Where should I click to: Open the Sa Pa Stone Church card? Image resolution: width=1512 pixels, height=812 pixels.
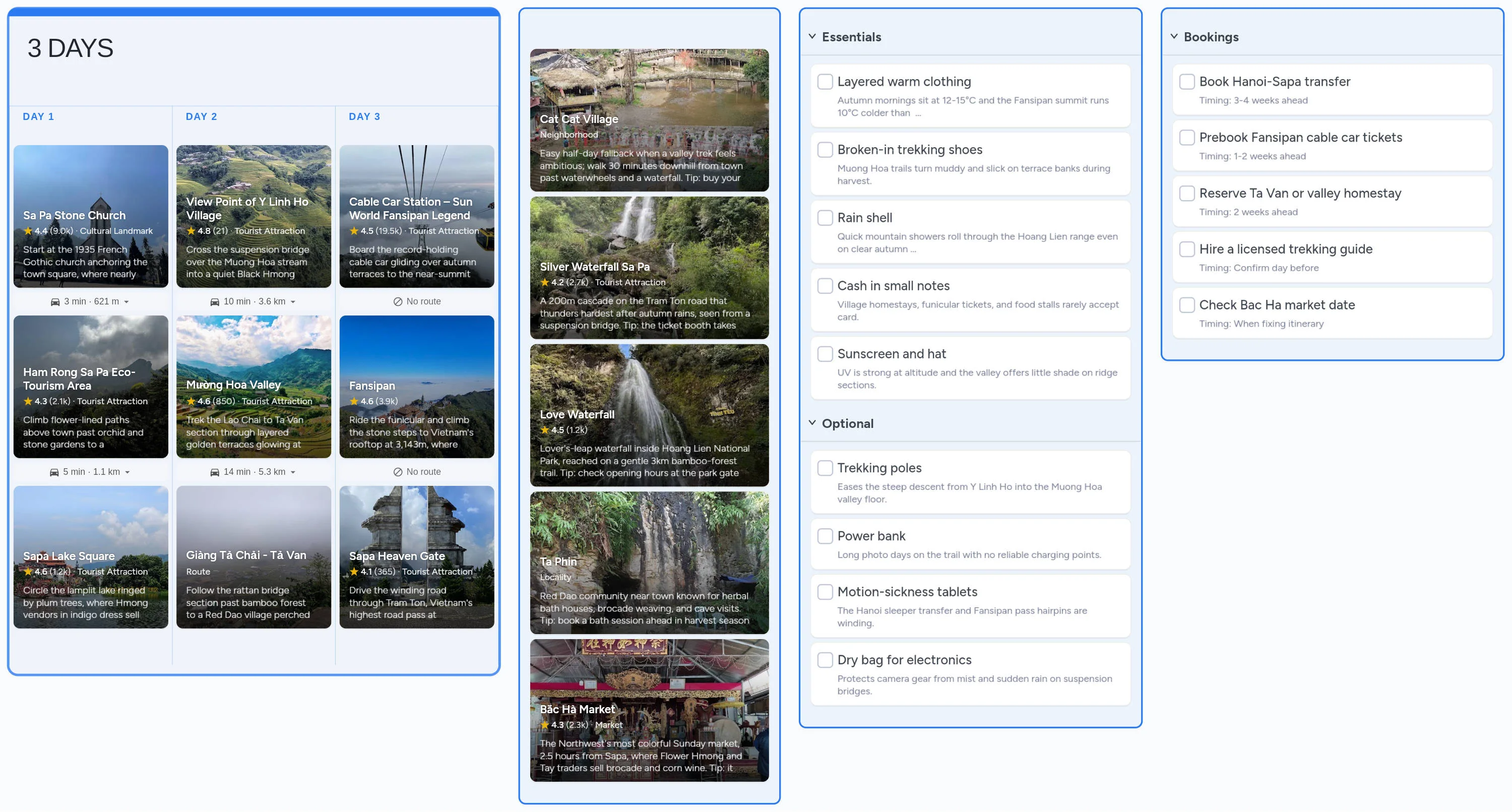[x=91, y=217]
